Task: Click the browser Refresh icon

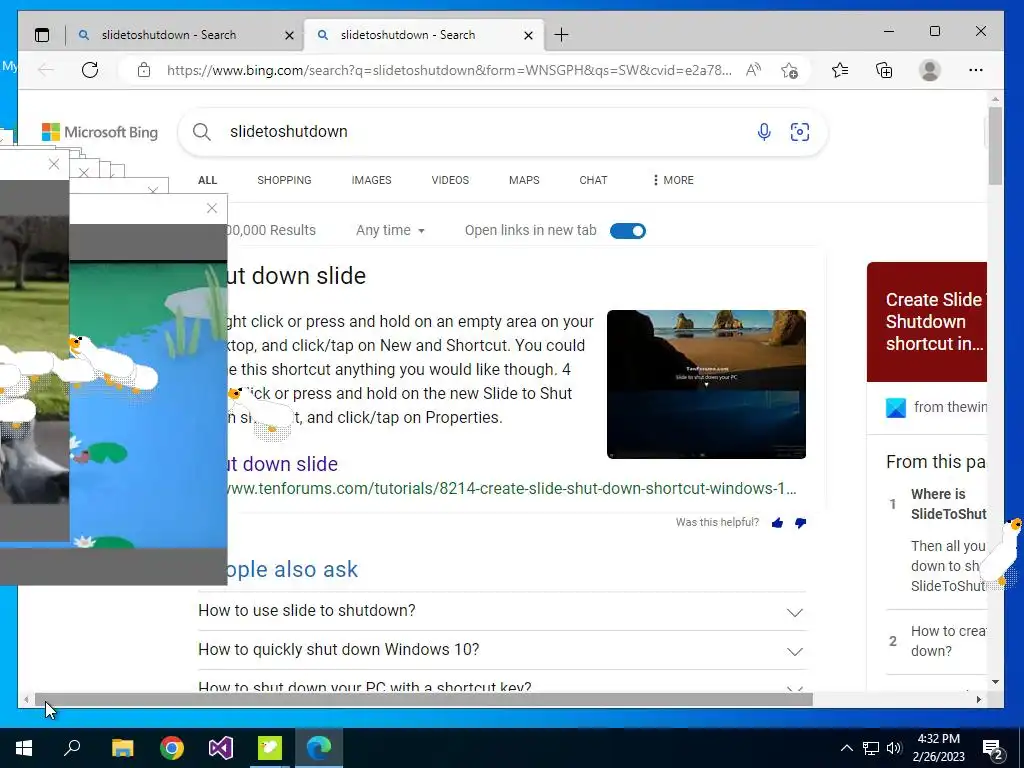Action: click(90, 70)
